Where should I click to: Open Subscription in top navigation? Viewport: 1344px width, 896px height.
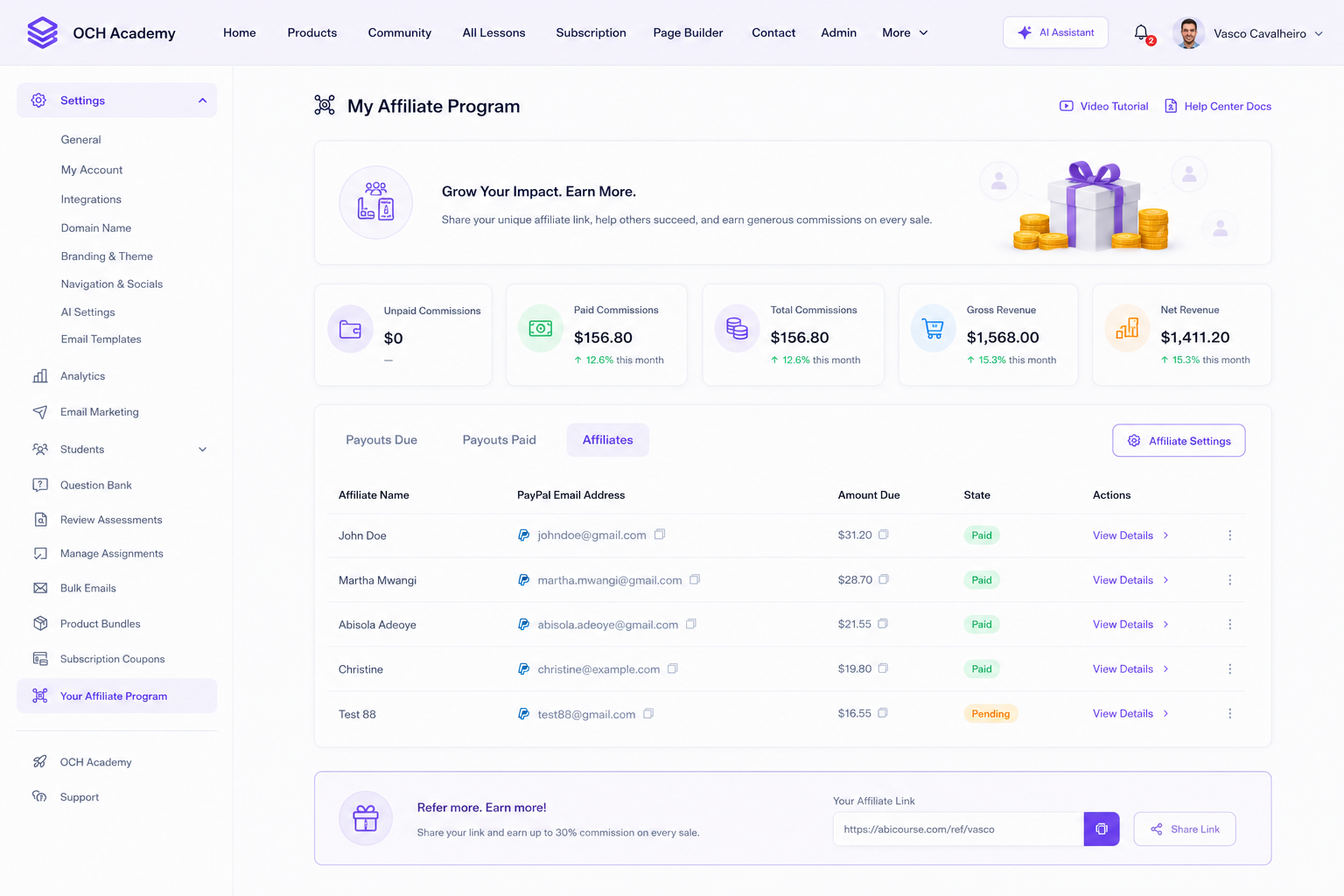[591, 32]
